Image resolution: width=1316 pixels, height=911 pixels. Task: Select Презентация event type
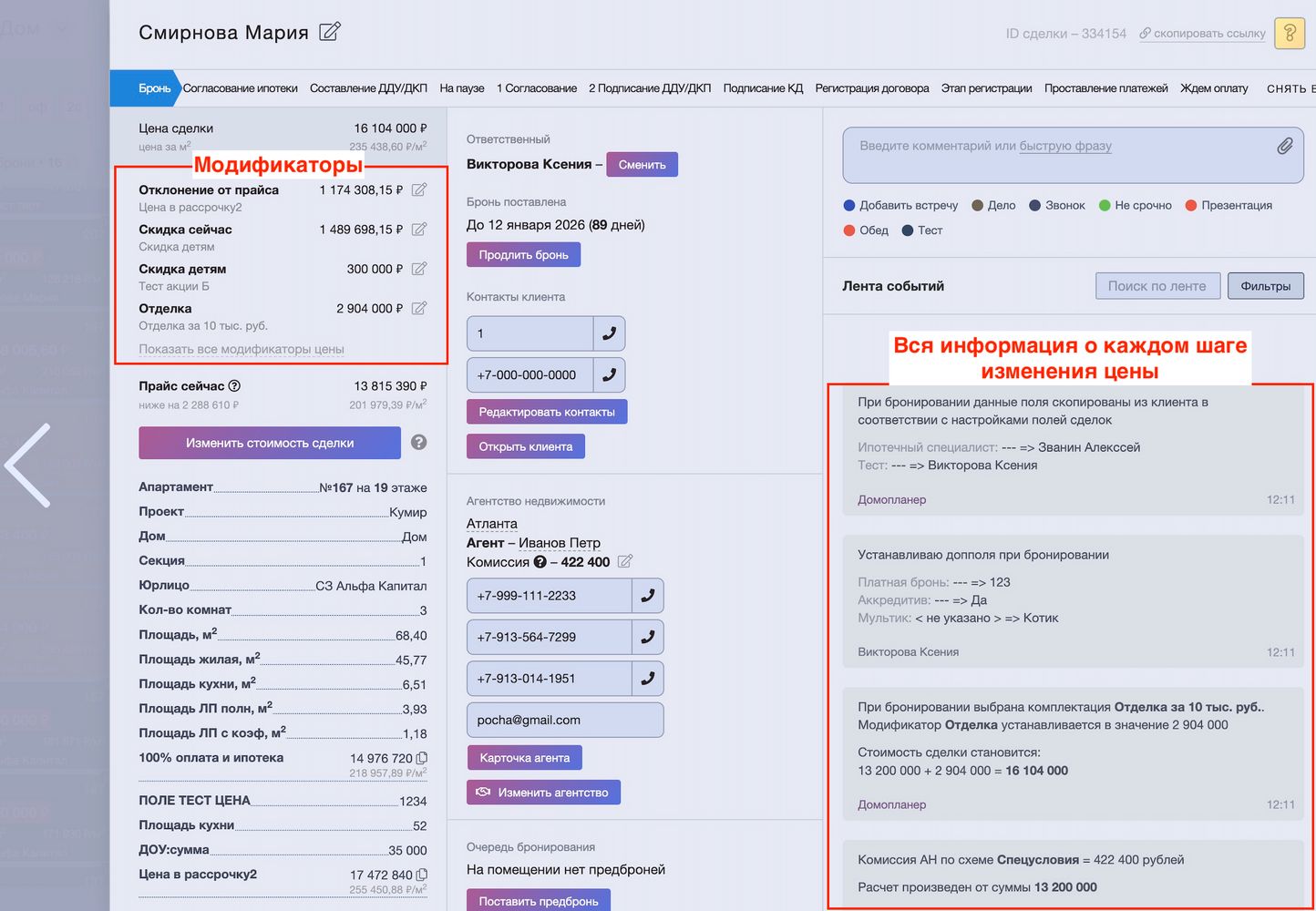(1229, 205)
